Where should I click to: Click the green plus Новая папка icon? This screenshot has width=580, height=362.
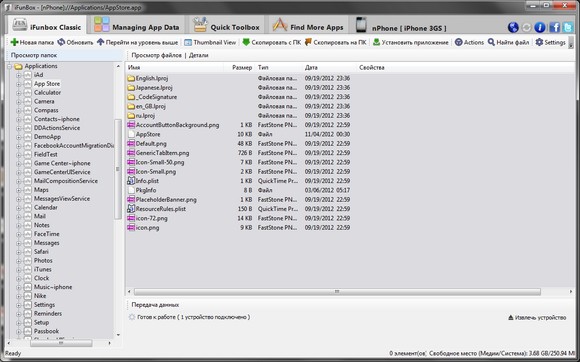(14, 43)
